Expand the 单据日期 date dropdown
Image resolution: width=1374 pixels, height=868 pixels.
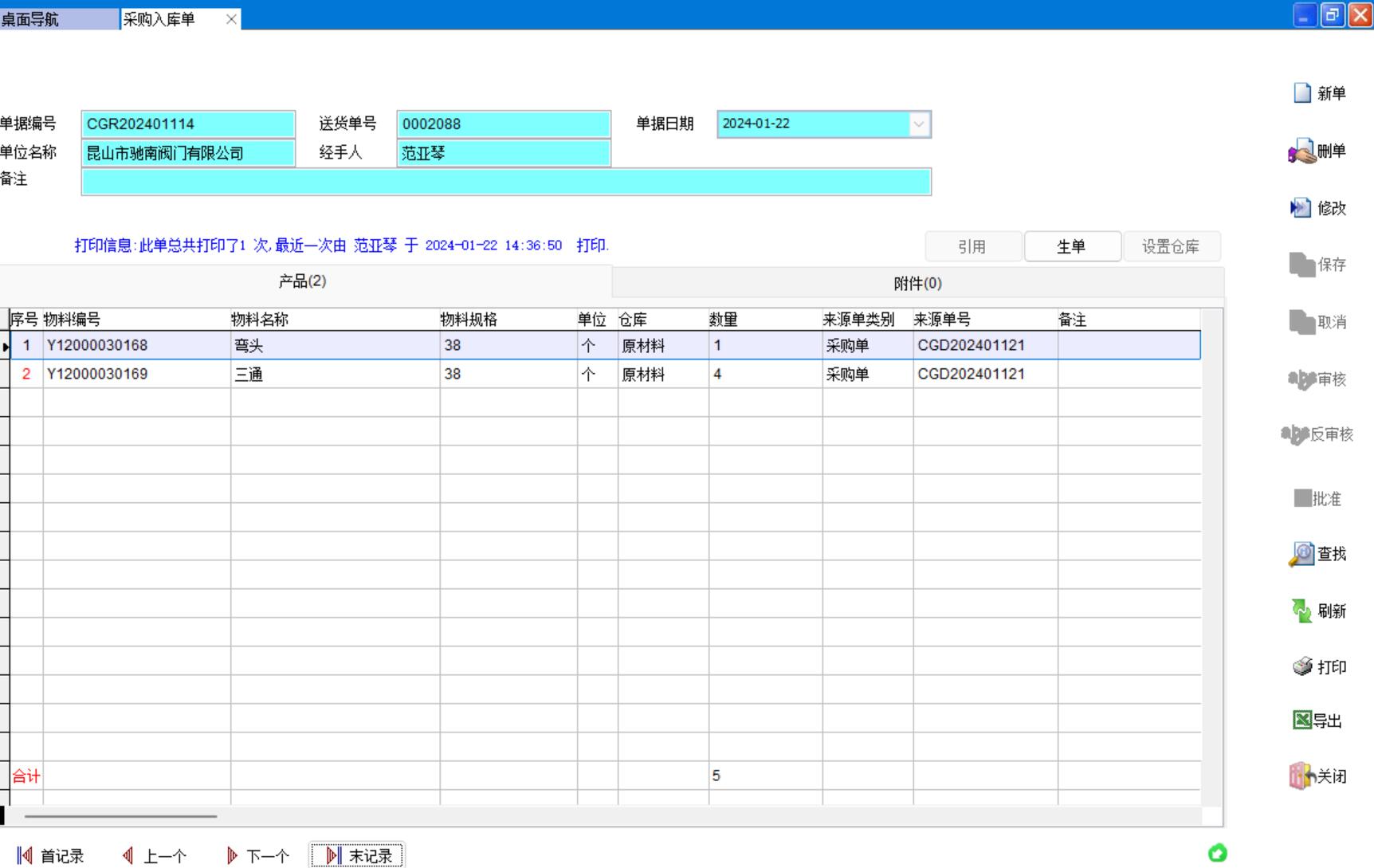pos(919,124)
